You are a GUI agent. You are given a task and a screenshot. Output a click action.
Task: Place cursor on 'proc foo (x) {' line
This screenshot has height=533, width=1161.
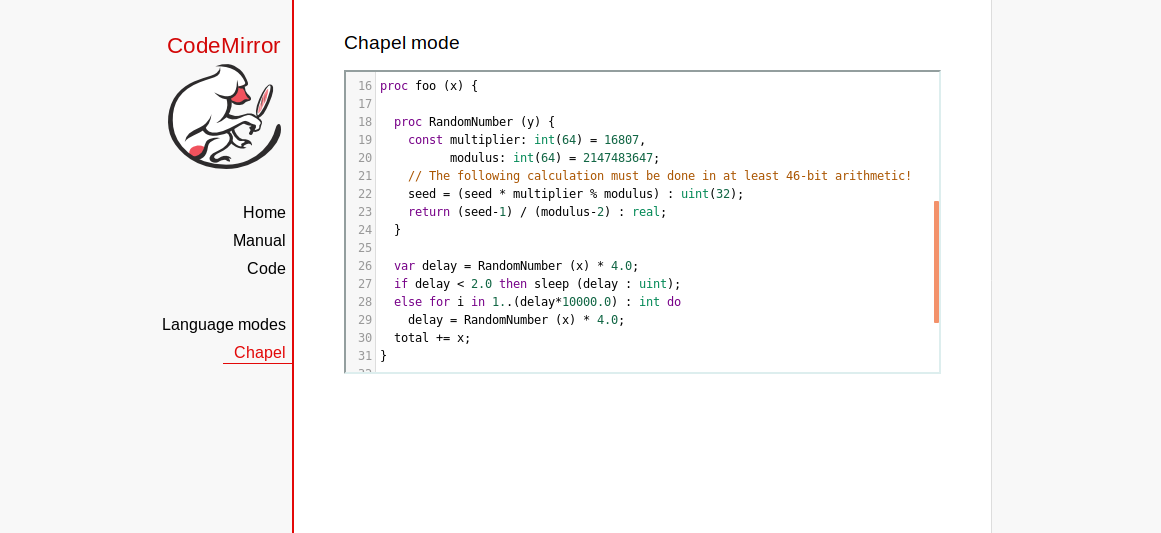click(429, 86)
